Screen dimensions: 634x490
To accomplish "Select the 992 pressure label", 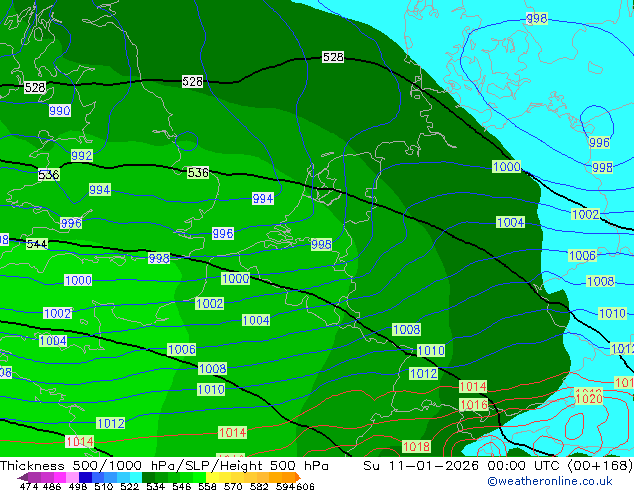I will click(82, 156).
